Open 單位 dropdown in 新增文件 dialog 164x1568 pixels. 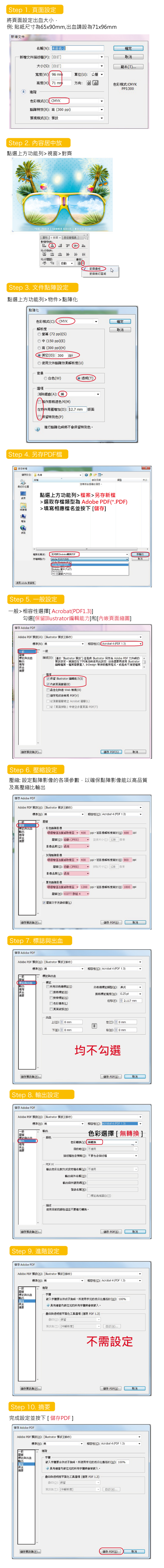[97, 74]
